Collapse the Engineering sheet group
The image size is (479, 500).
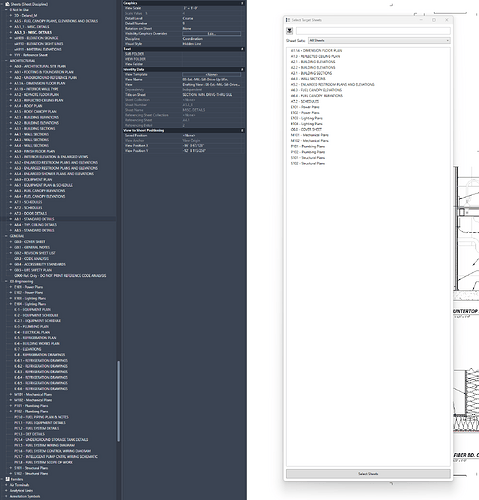6,281
